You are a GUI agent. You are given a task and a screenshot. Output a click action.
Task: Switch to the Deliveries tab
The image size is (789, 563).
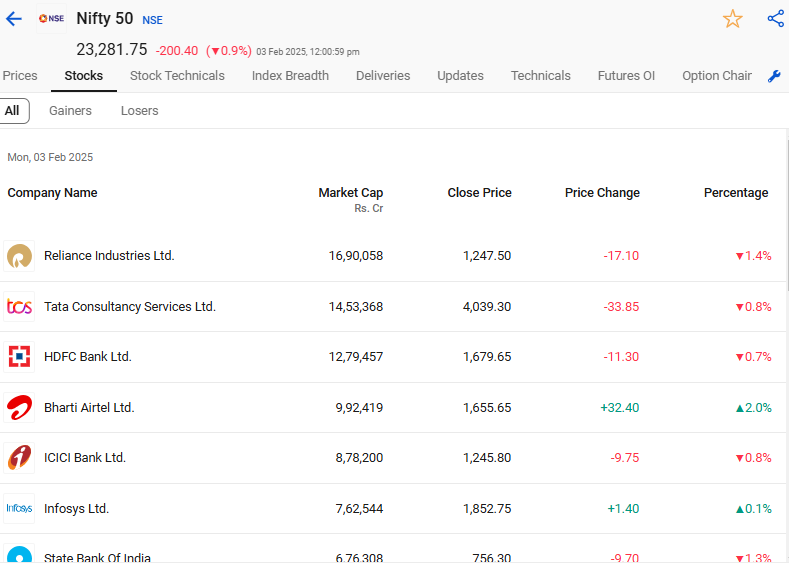click(383, 76)
